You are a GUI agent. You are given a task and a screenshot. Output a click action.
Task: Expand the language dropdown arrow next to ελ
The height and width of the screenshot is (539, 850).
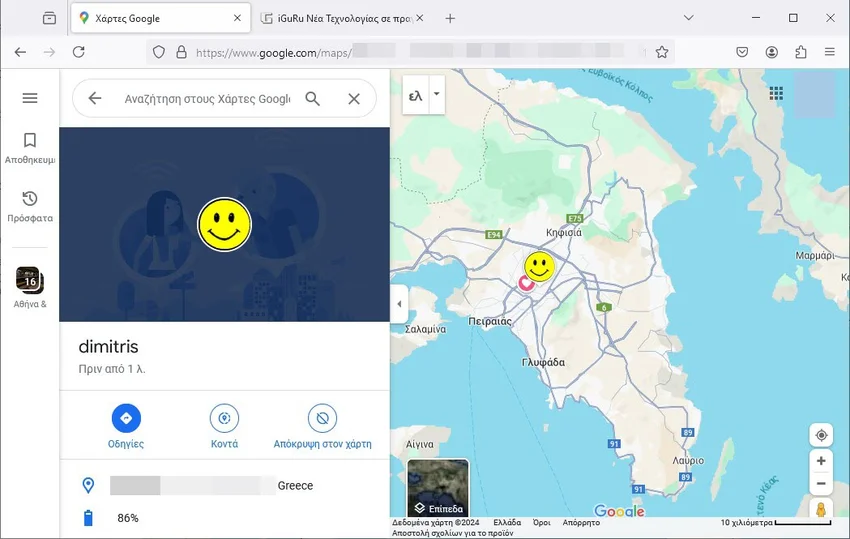click(x=437, y=94)
